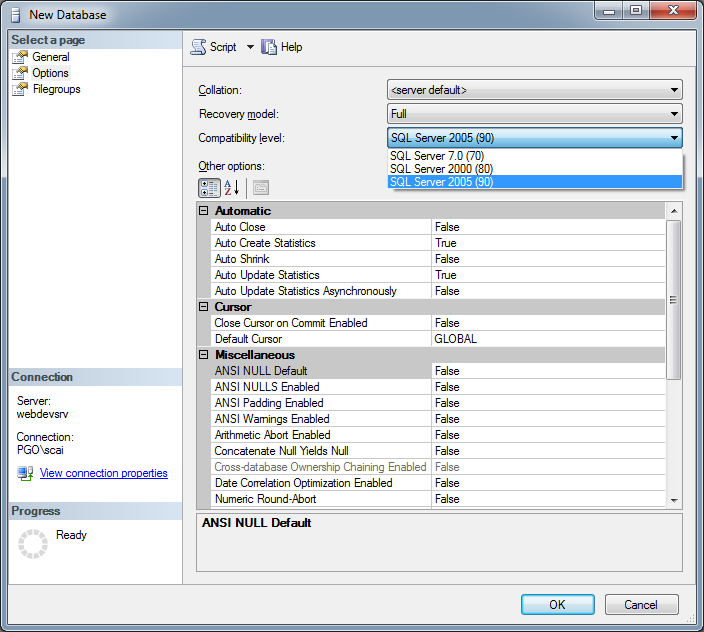Collapse the Miscellaneous category
Screen dimensions: 704x632
(204, 355)
